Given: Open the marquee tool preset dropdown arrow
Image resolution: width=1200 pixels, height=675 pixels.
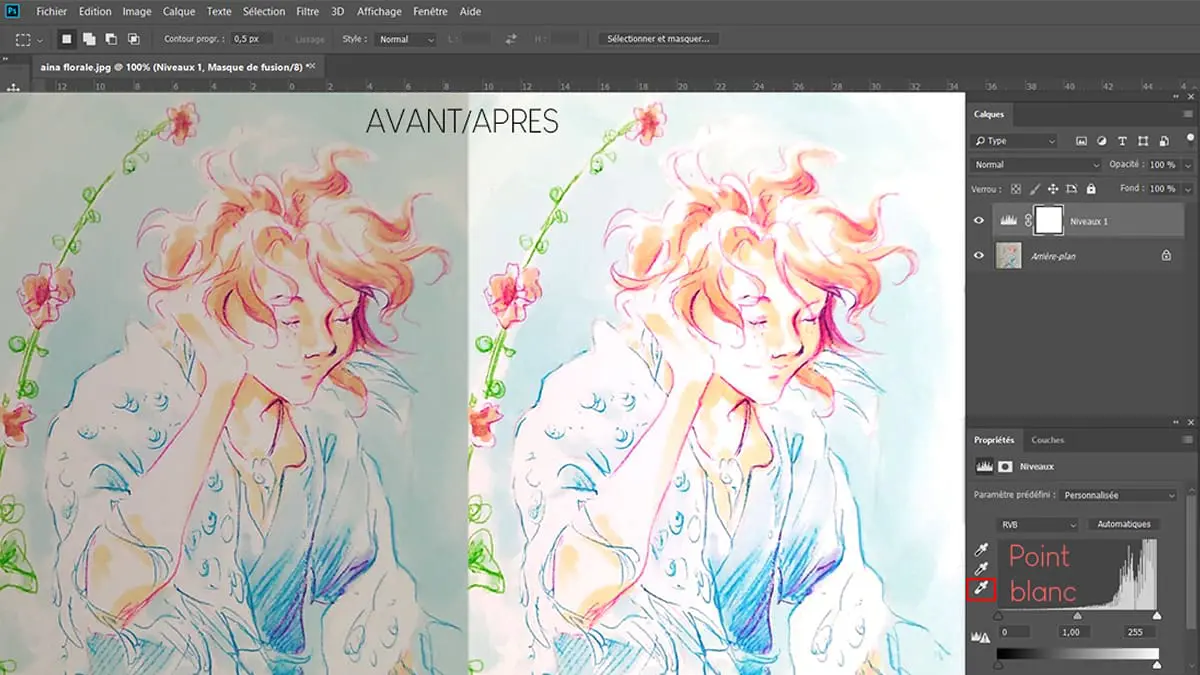Looking at the screenshot, I should (x=40, y=40).
